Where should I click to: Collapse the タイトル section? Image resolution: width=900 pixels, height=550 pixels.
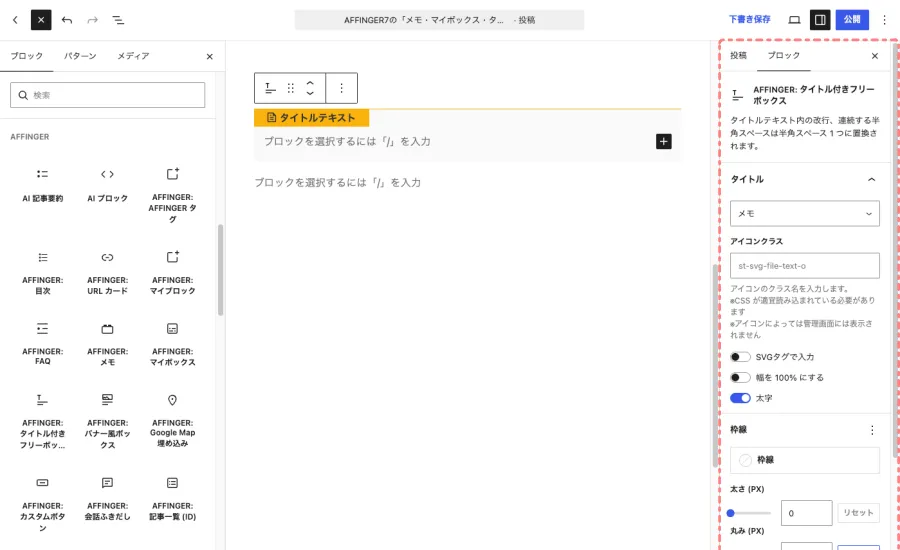[804, 179]
